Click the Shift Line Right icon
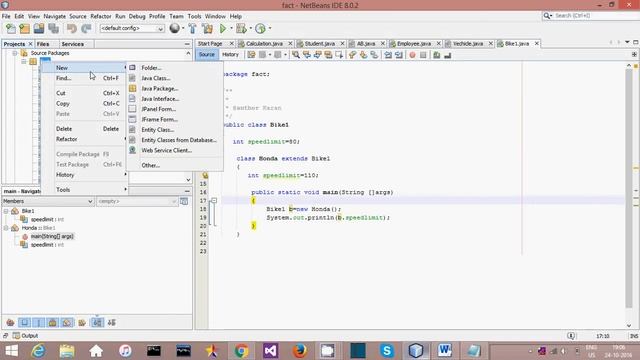640x360 pixels. point(399,55)
